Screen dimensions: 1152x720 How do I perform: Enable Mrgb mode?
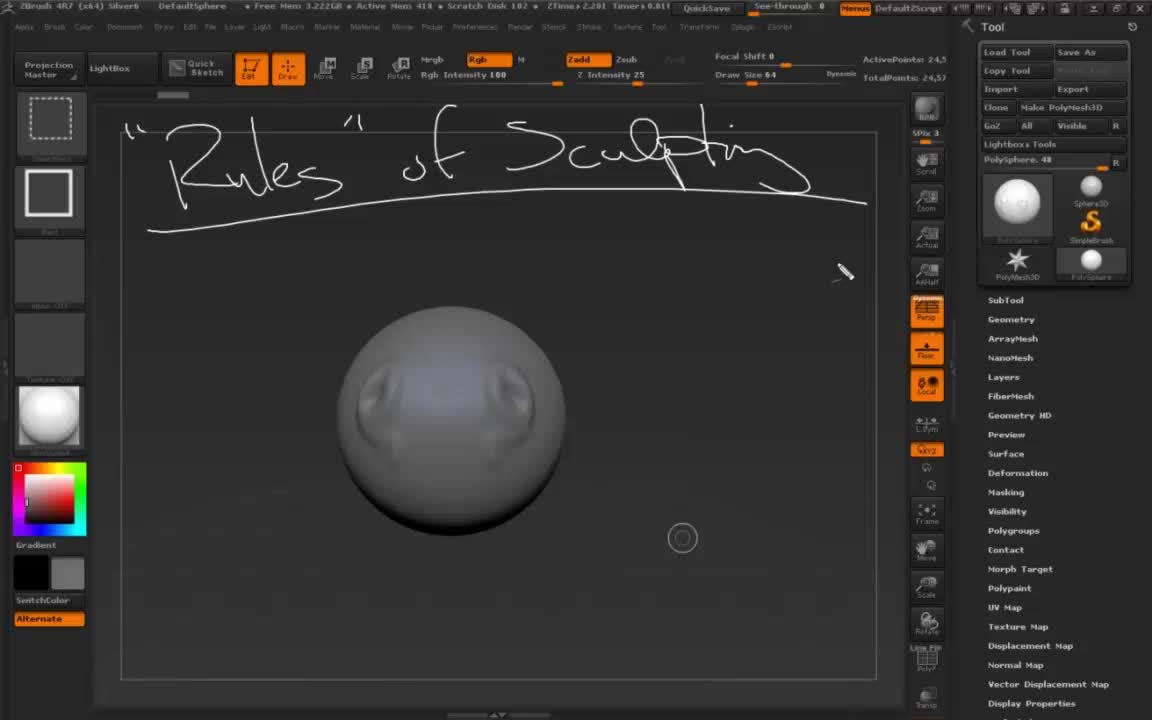point(432,60)
